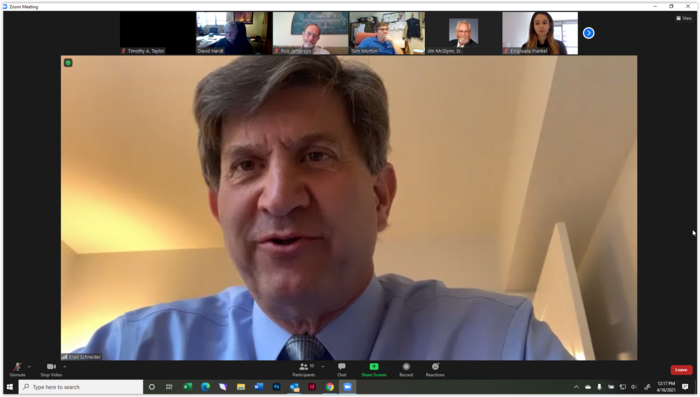
Task: Open Photoshop from the taskbar
Action: [276, 387]
